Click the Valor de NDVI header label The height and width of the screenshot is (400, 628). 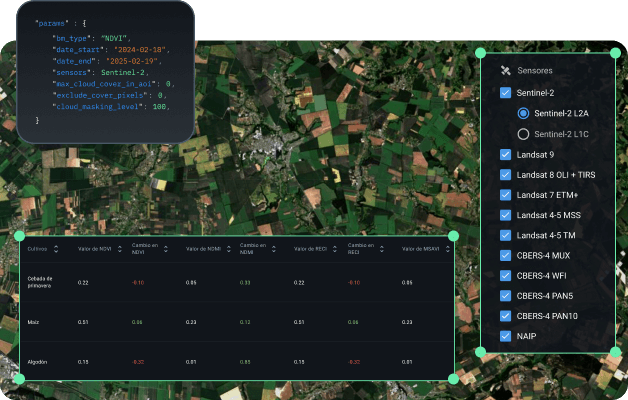[95, 249]
